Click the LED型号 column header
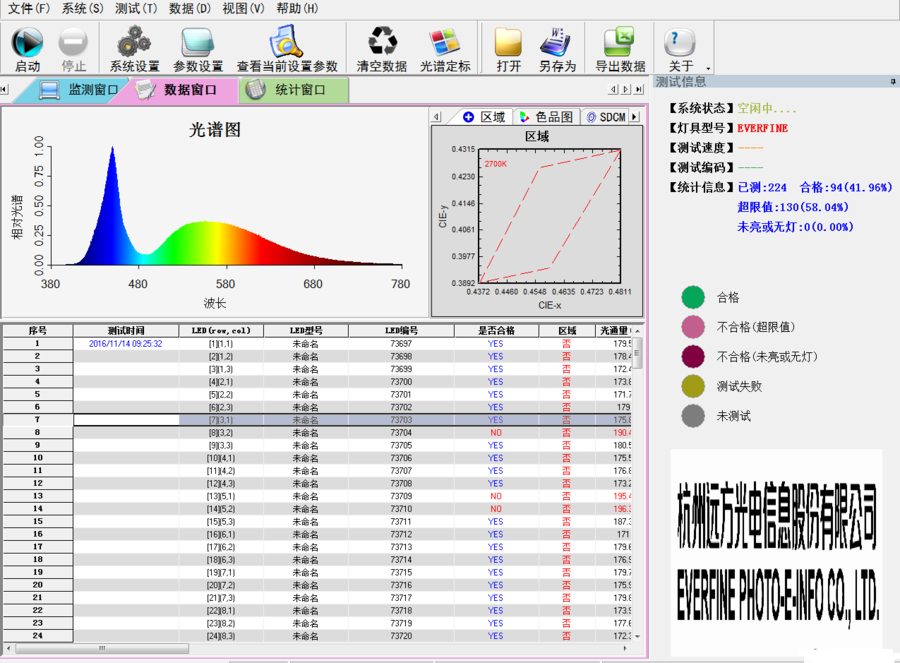This screenshot has height=663, width=900. (306, 331)
